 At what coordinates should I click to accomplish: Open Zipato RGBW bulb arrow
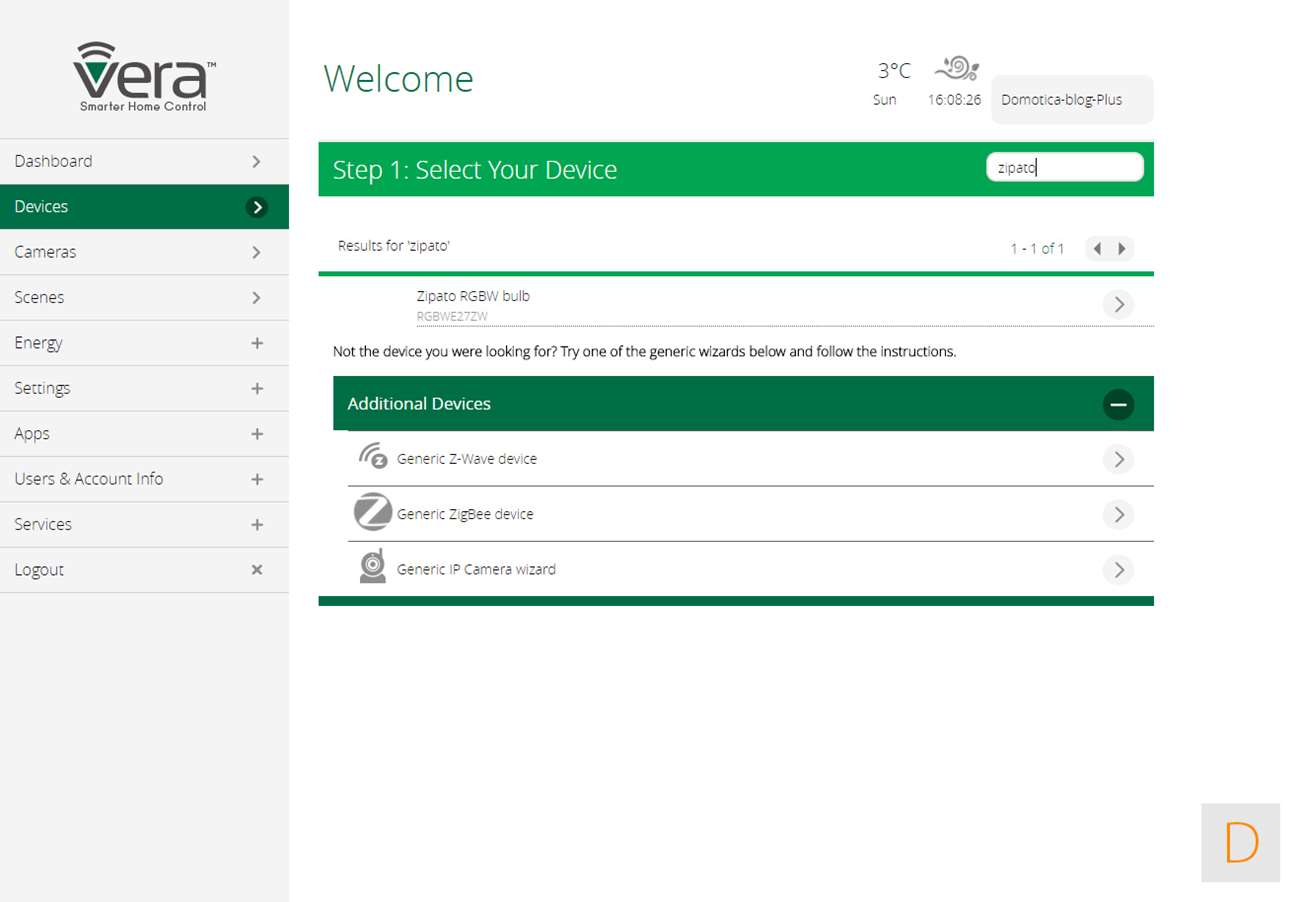point(1118,304)
